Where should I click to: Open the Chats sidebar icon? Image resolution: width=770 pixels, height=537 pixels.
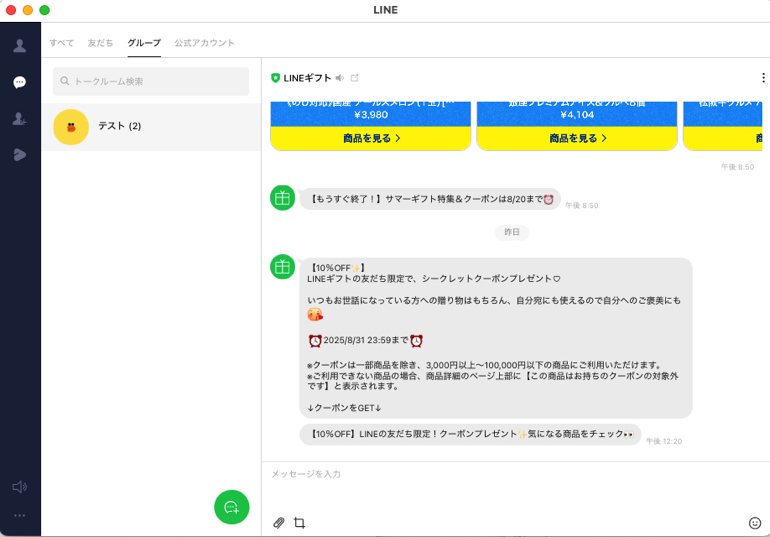[x=19, y=82]
